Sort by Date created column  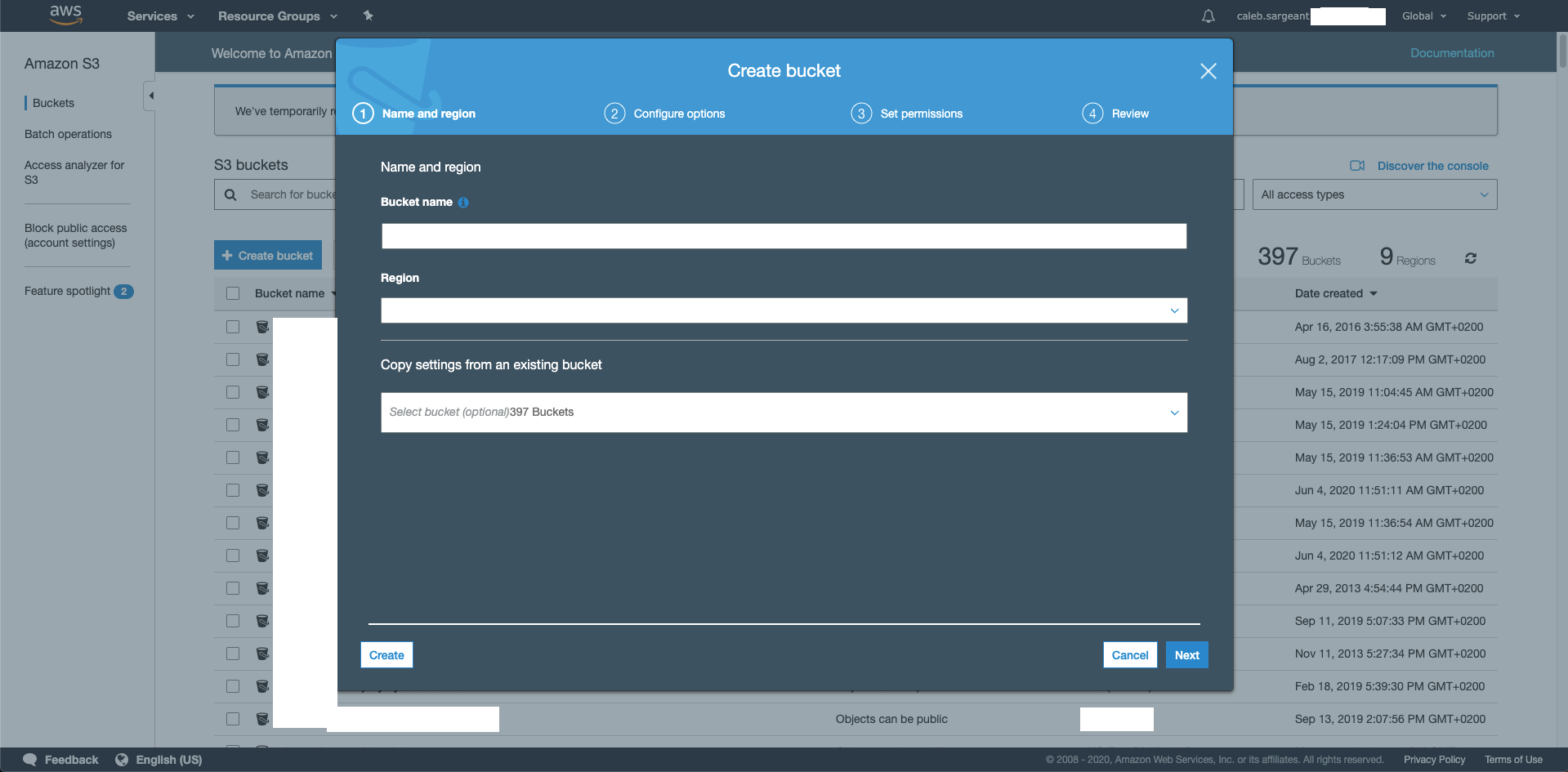(1336, 293)
